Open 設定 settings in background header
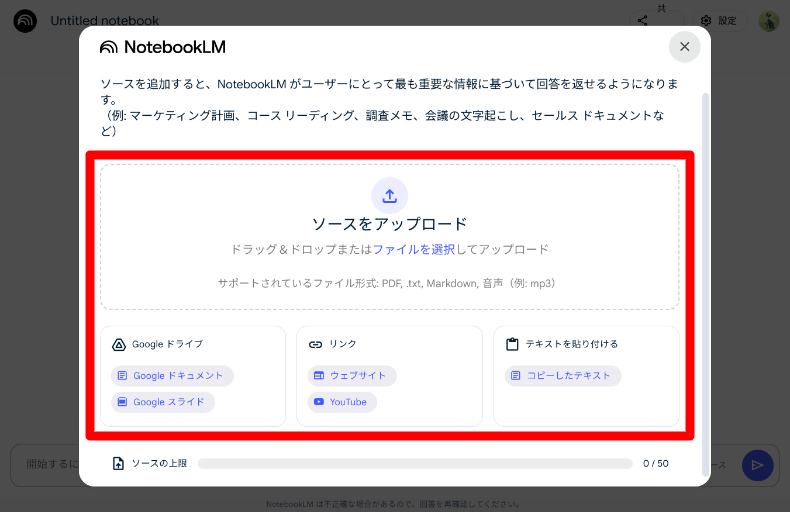 point(719,21)
